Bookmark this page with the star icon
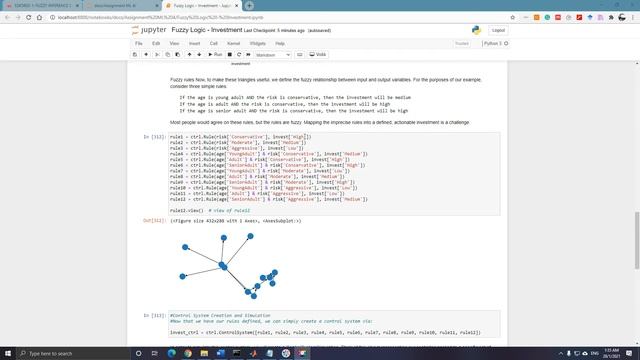The image size is (640, 360). click(513, 18)
